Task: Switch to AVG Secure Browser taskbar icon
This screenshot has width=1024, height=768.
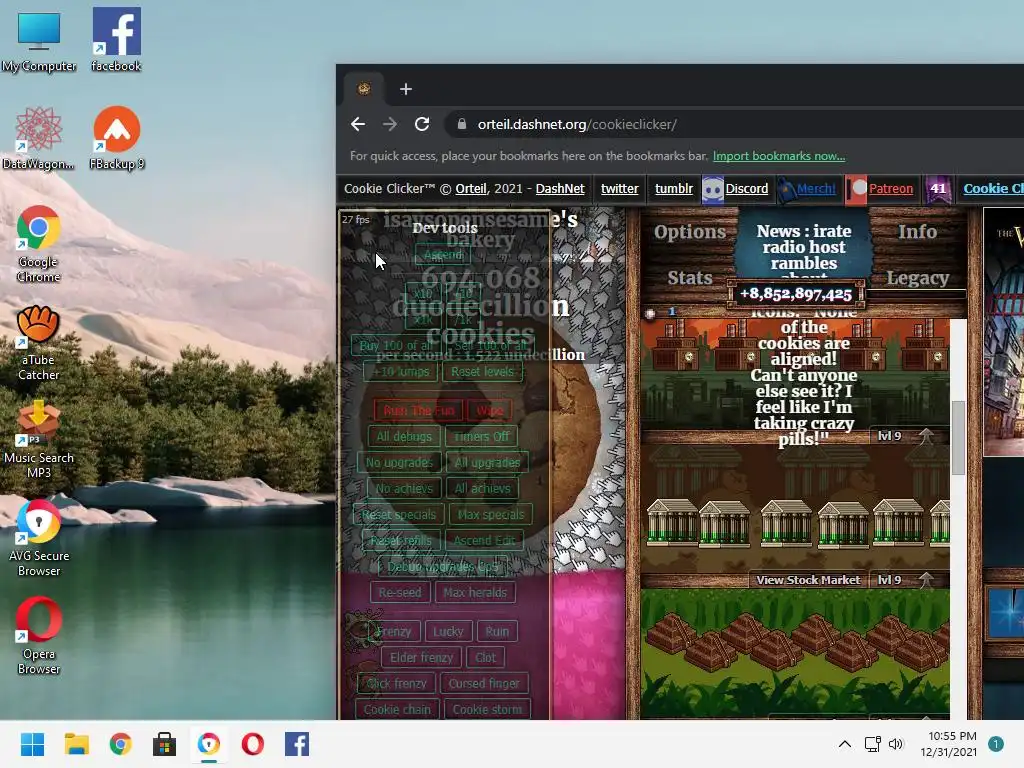Action: click(209, 744)
